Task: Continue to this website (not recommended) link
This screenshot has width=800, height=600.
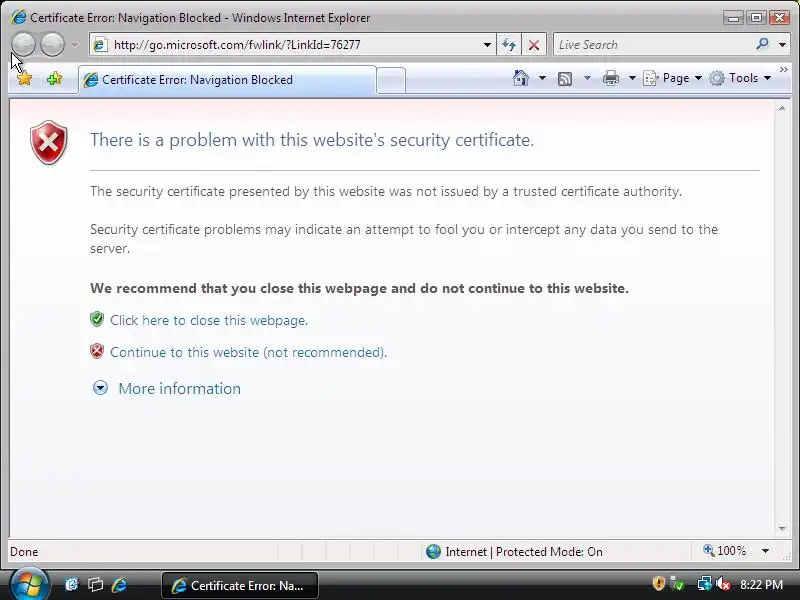Action: pyautogui.click(x=248, y=353)
